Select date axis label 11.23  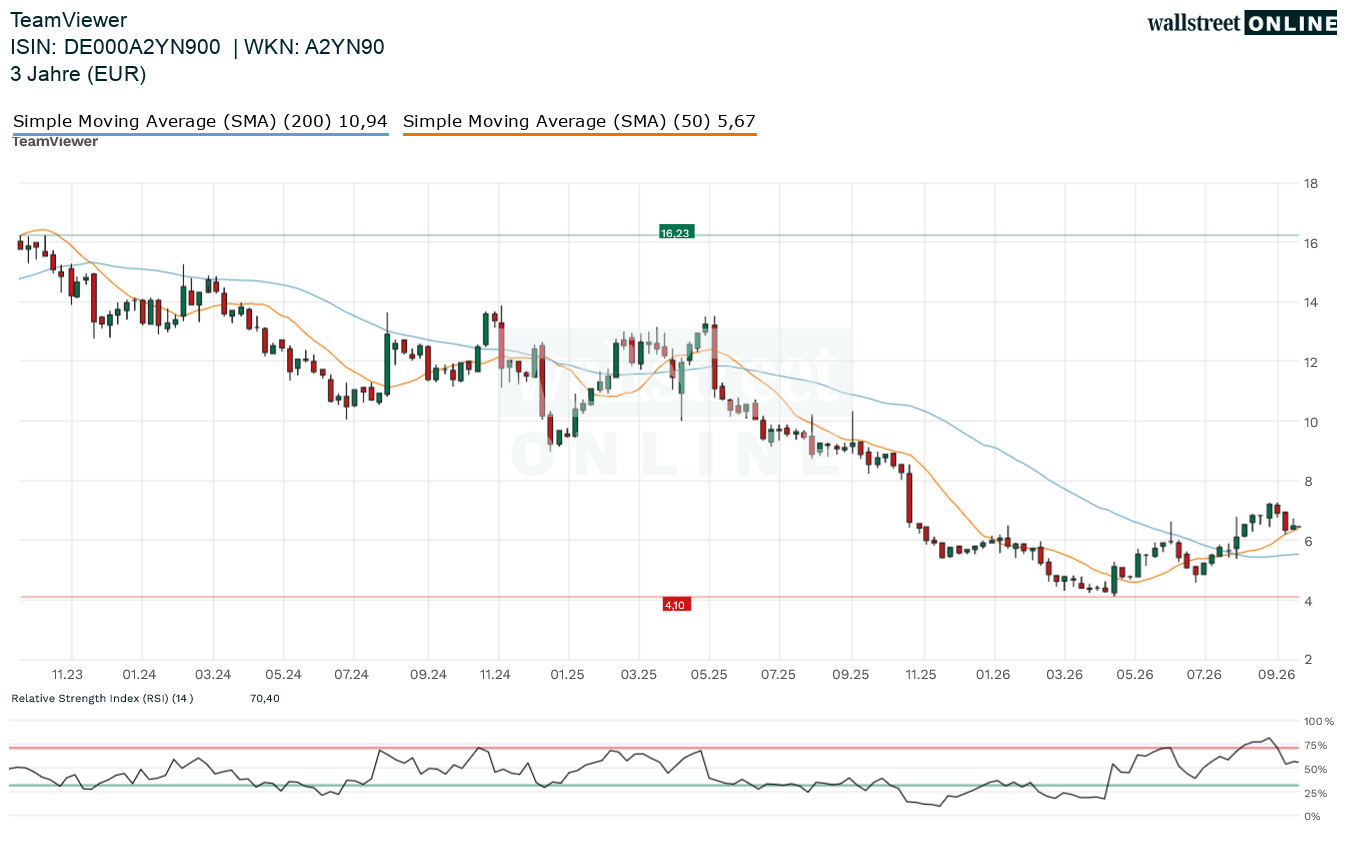tap(68, 675)
